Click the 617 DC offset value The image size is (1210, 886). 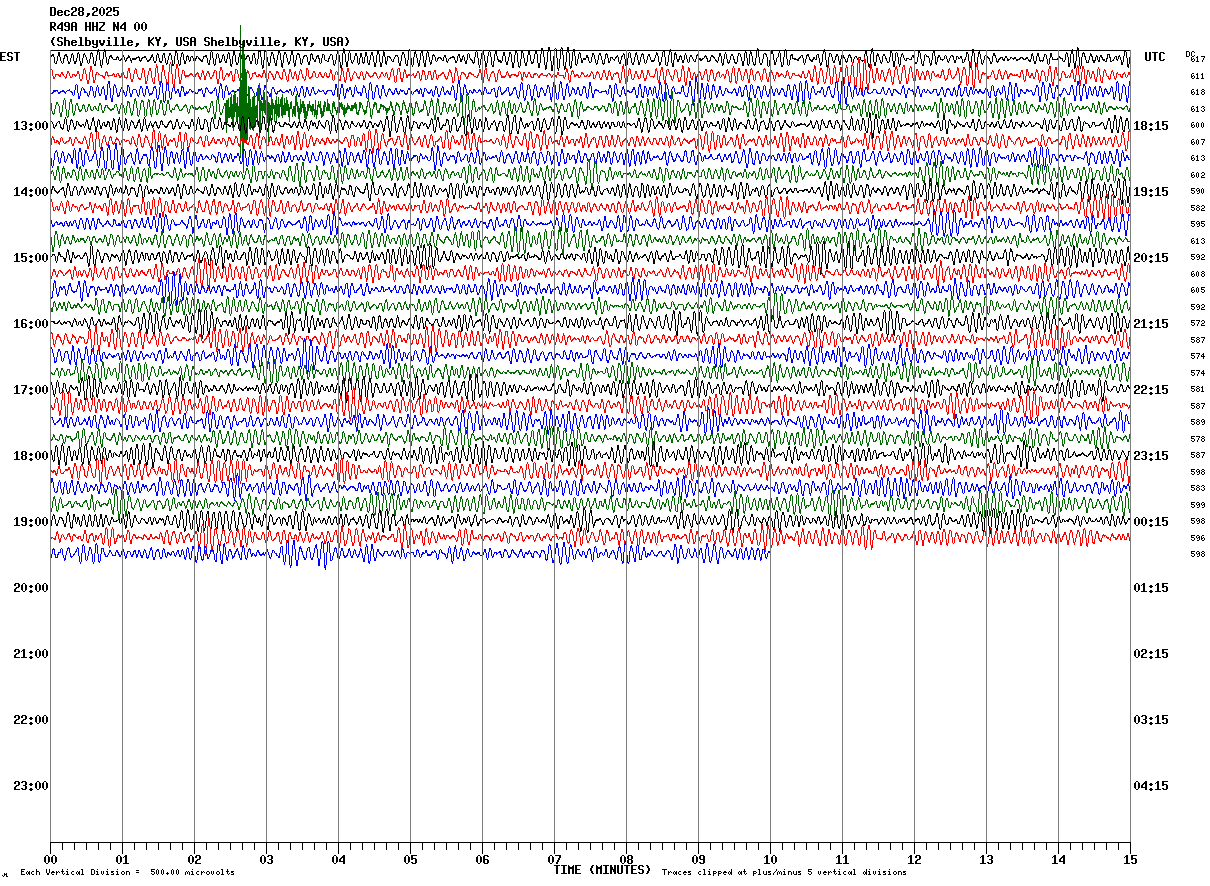pos(1197,60)
